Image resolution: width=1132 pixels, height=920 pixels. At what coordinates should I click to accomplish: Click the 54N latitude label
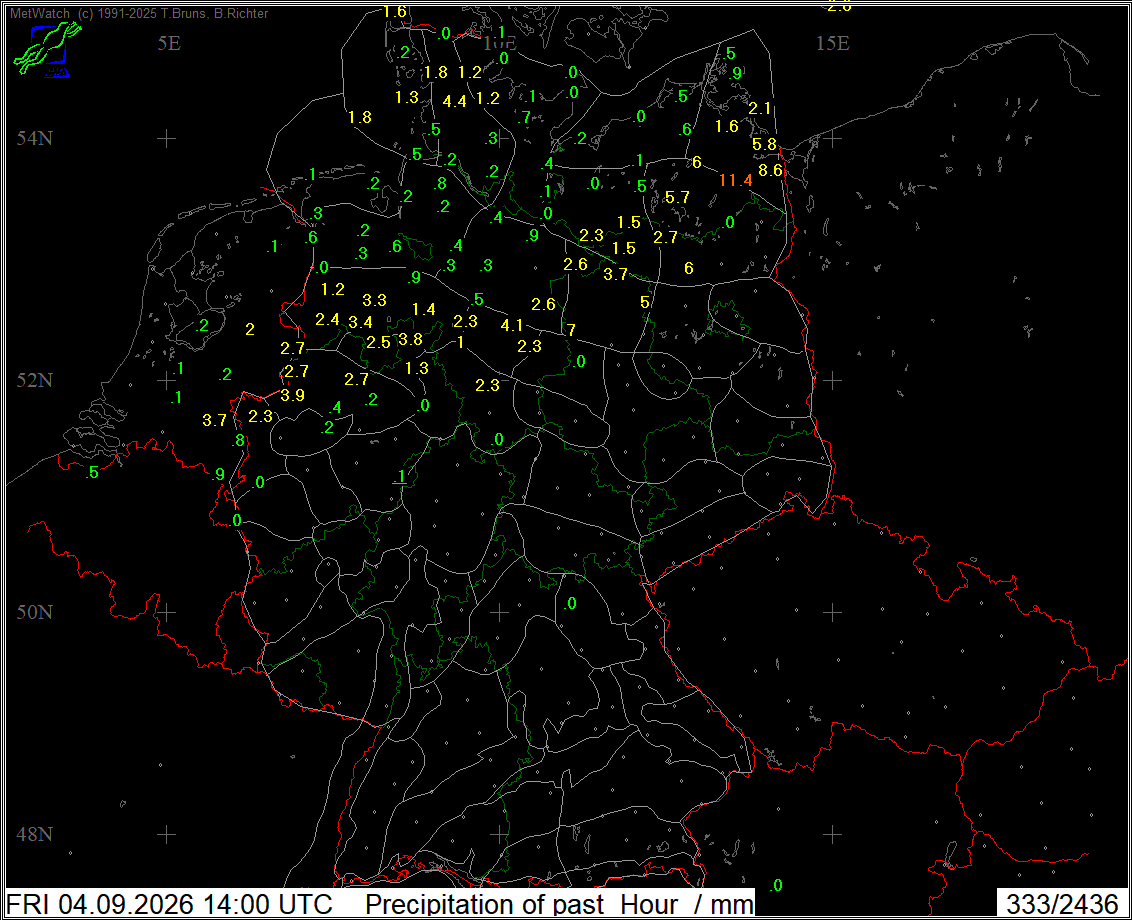pos(35,138)
